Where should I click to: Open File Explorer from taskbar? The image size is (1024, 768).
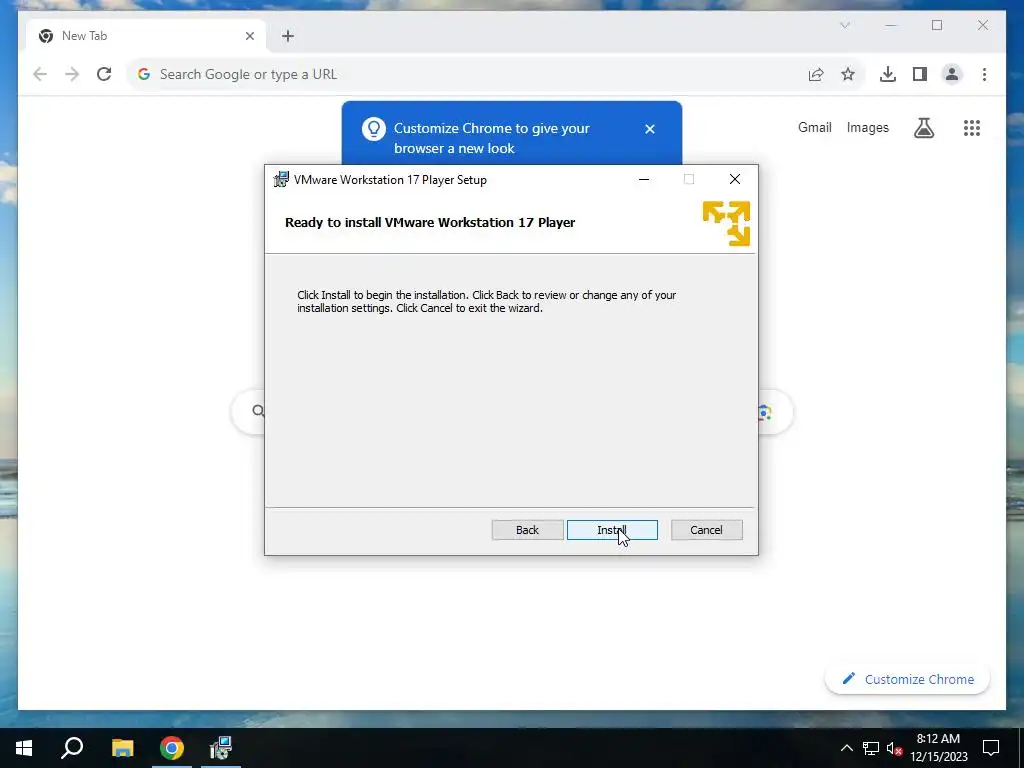122,748
